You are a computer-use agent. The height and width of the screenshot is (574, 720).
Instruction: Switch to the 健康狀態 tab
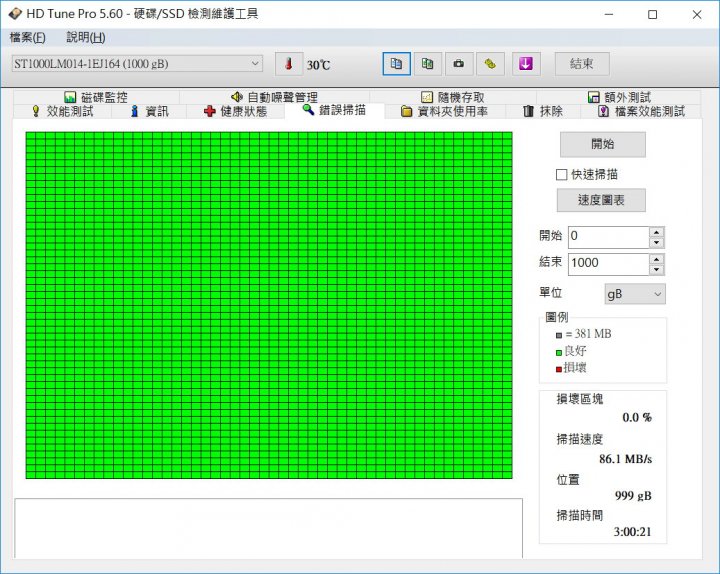pos(236,111)
